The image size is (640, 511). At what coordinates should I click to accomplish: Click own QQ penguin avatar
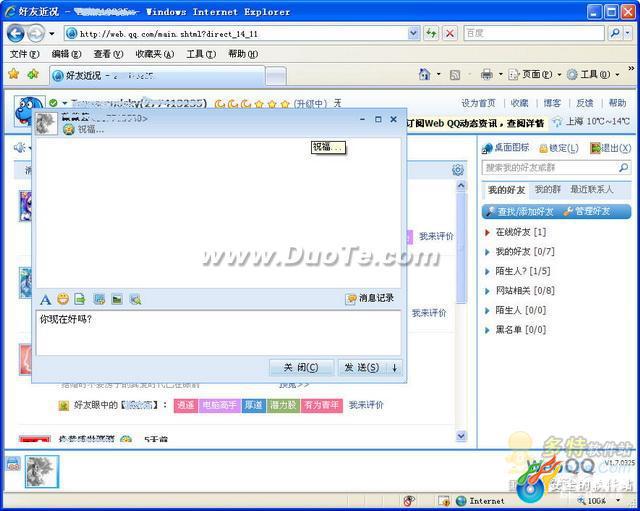coord(29,111)
